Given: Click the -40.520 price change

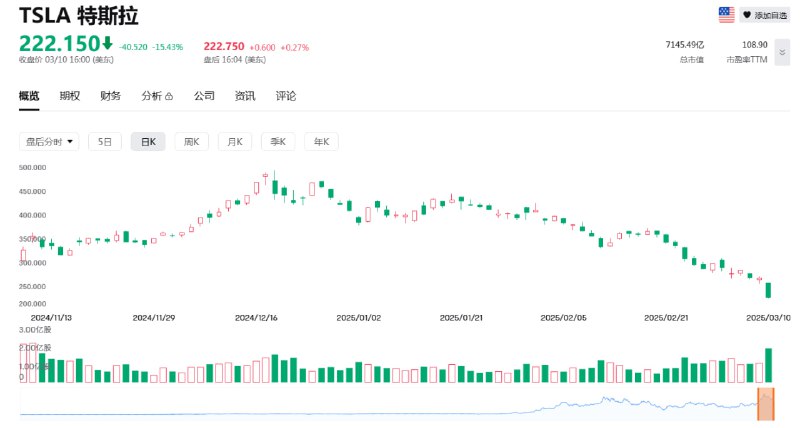Looking at the screenshot, I should click(133, 47).
